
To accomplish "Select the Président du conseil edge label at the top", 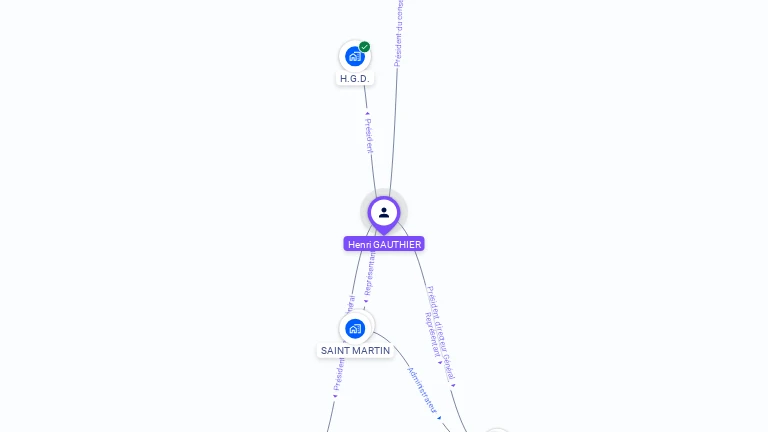I will point(399,33).
